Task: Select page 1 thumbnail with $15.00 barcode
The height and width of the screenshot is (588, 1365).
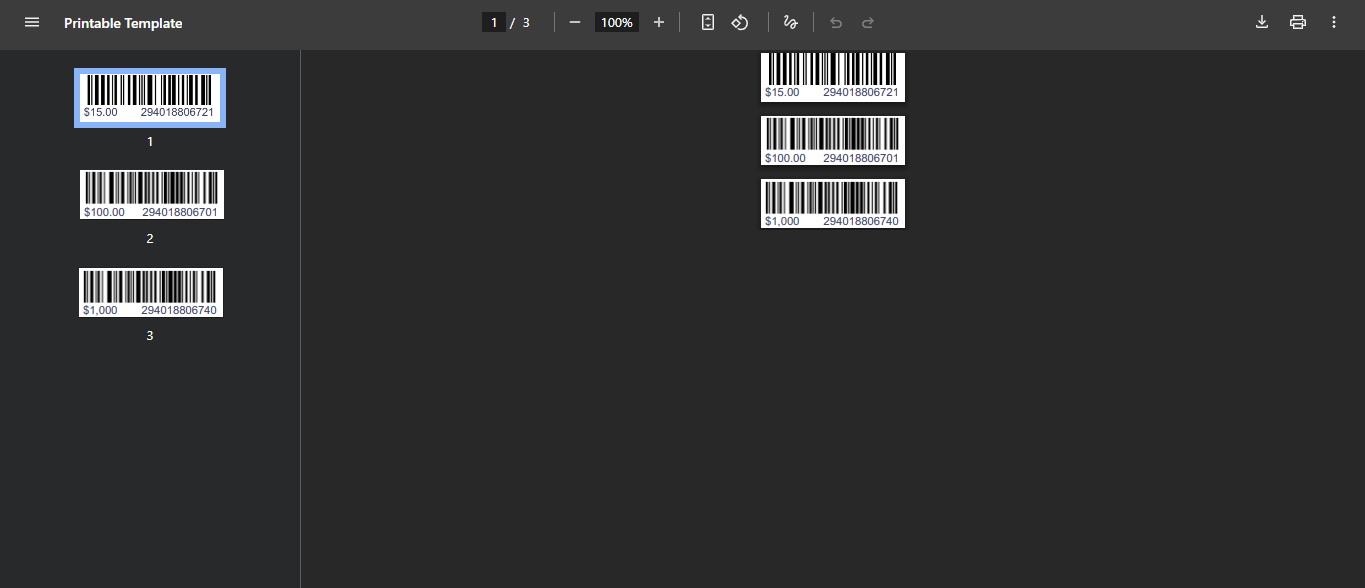Action: coord(150,98)
